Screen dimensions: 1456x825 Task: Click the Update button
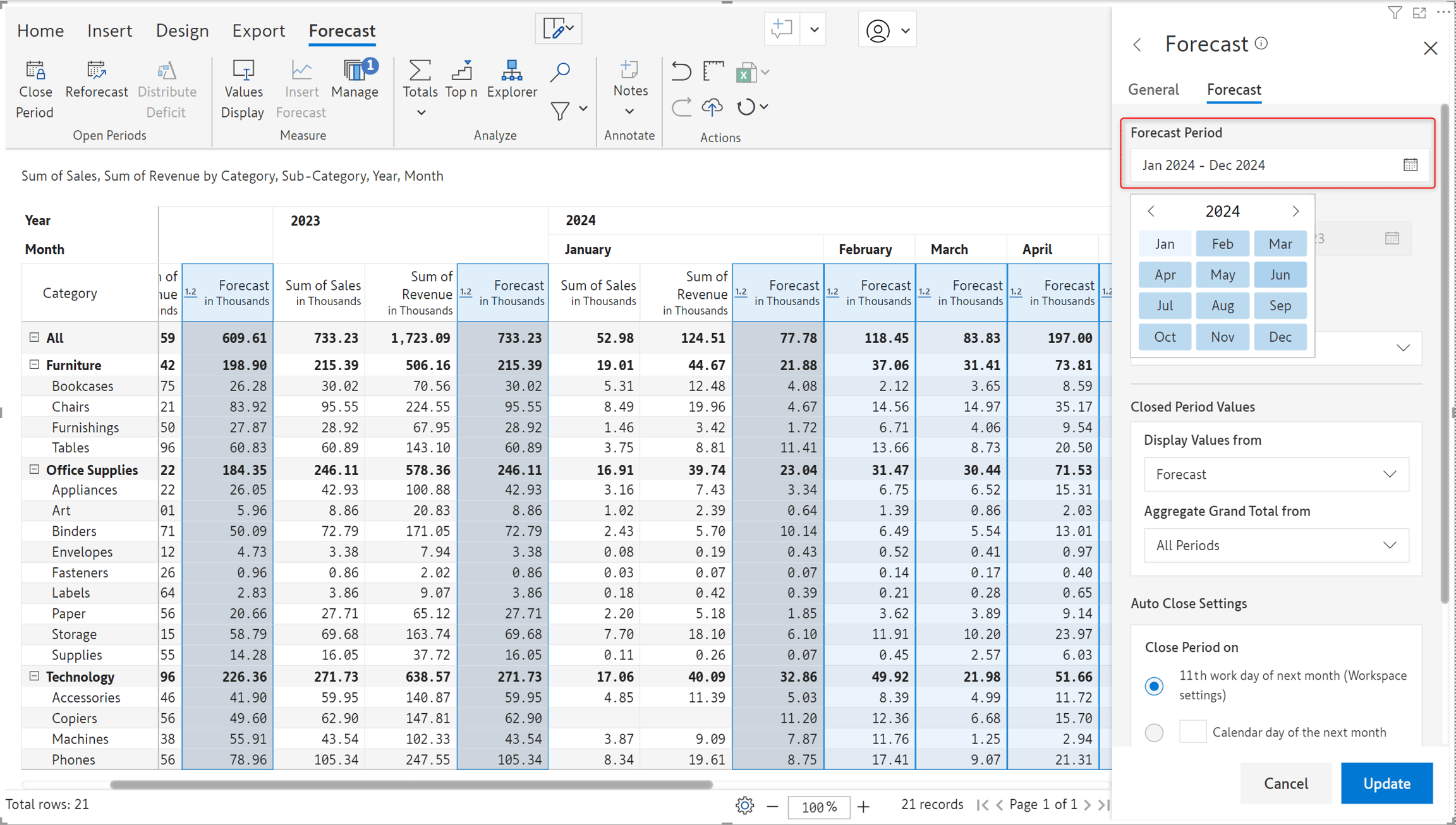pos(1386,783)
